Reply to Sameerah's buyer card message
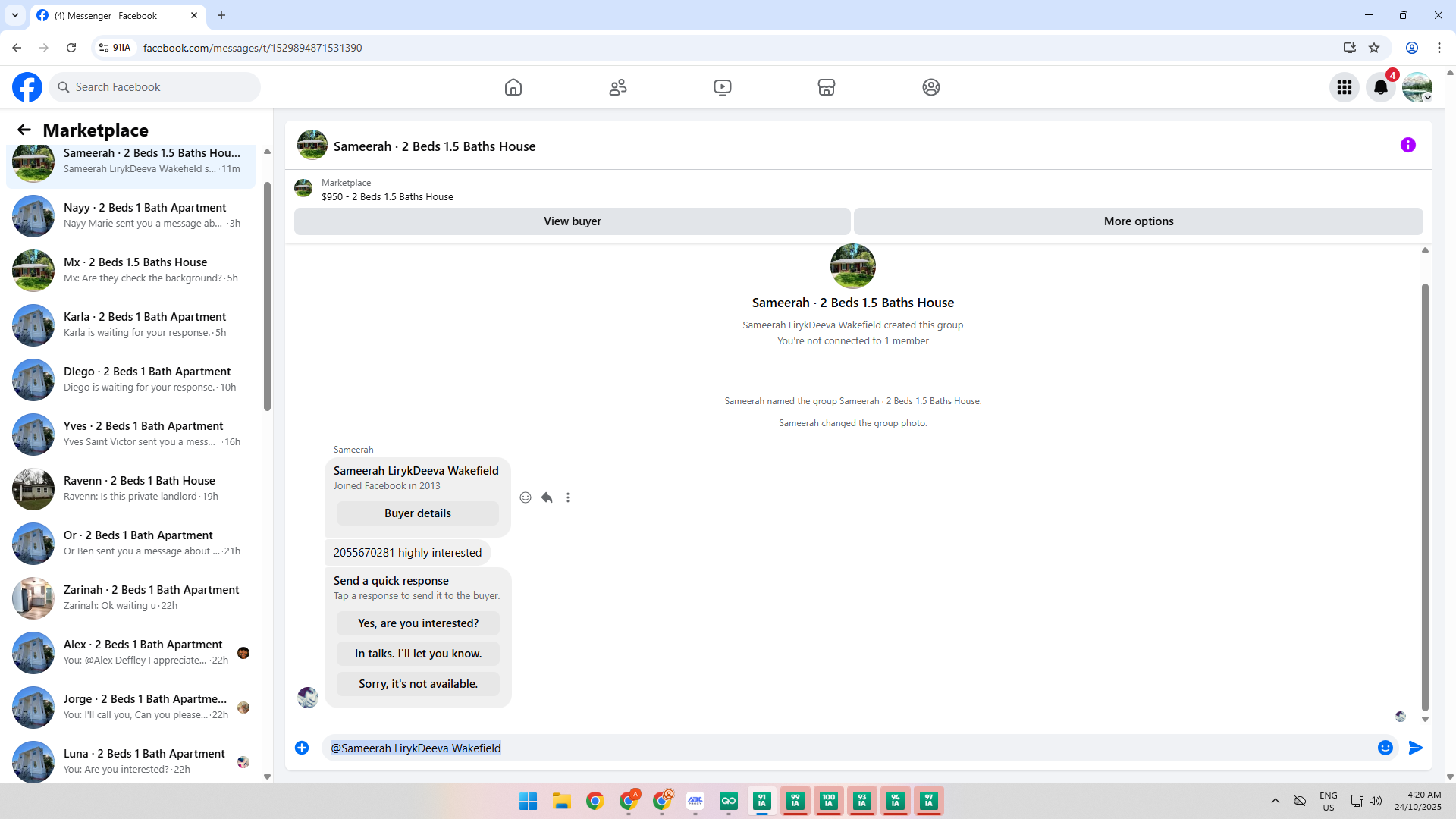1456x819 pixels. tap(547, 497)
